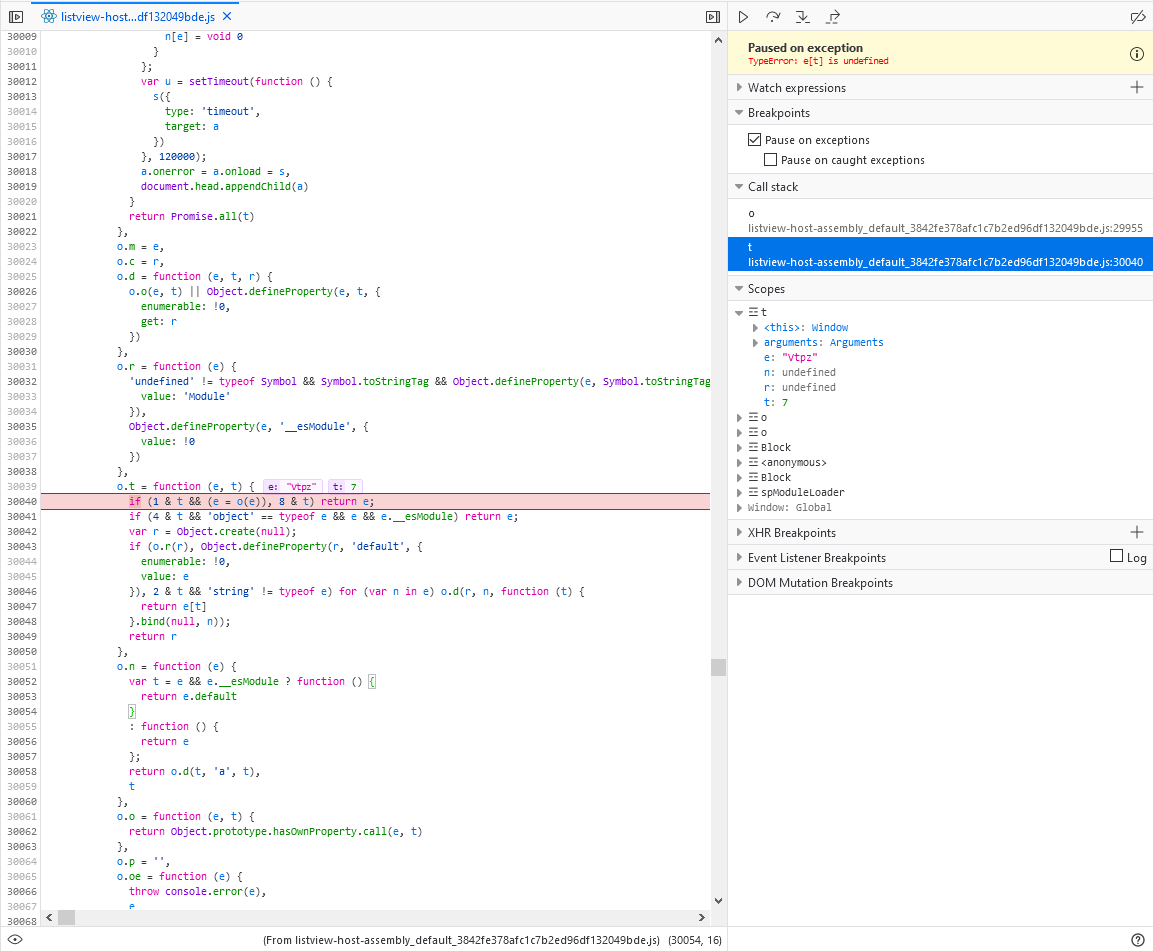Collapse the Call stack section

(x=739, y=187)
